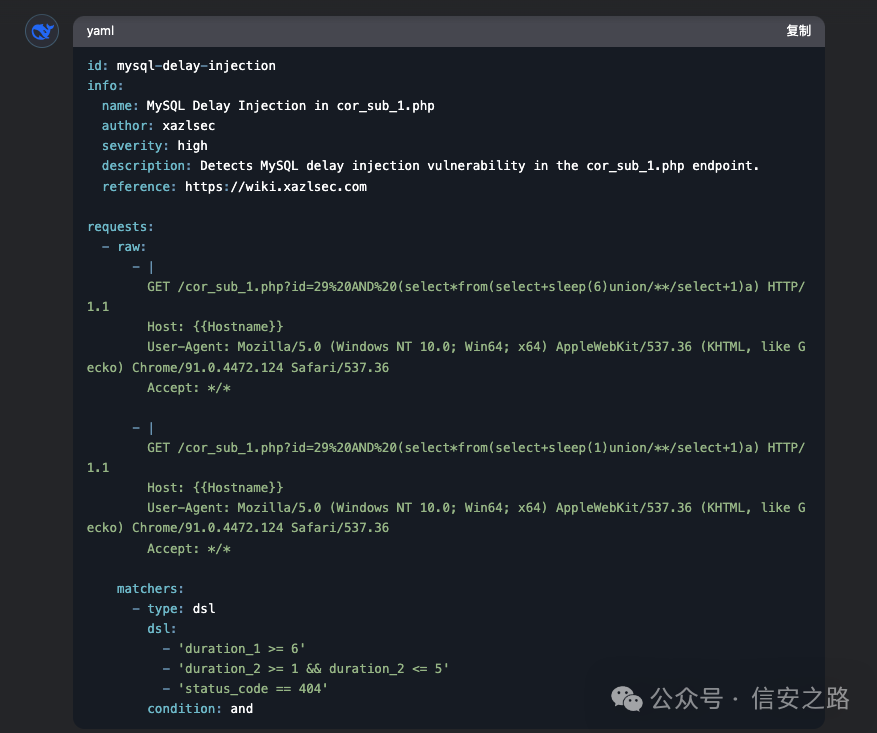The width and height of the screenshot is (877, 733).
Task: Click the GET request containing sleep(1)
Action: click(446, 457)
